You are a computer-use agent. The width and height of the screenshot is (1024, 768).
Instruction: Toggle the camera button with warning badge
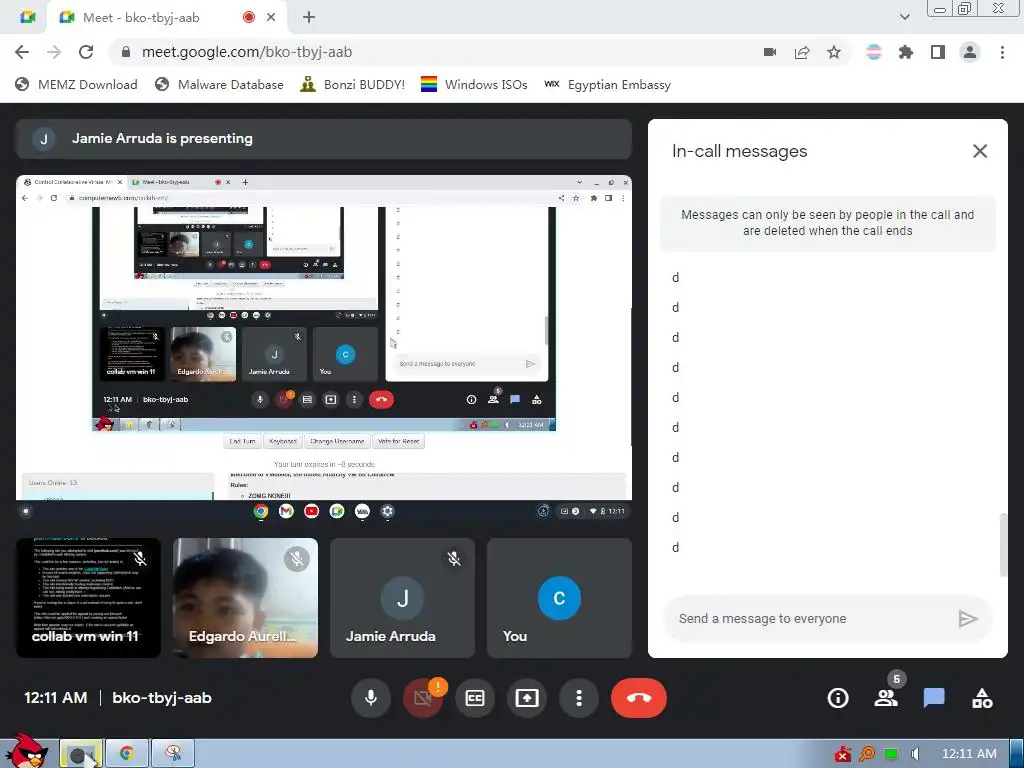[x=423, y=698]
